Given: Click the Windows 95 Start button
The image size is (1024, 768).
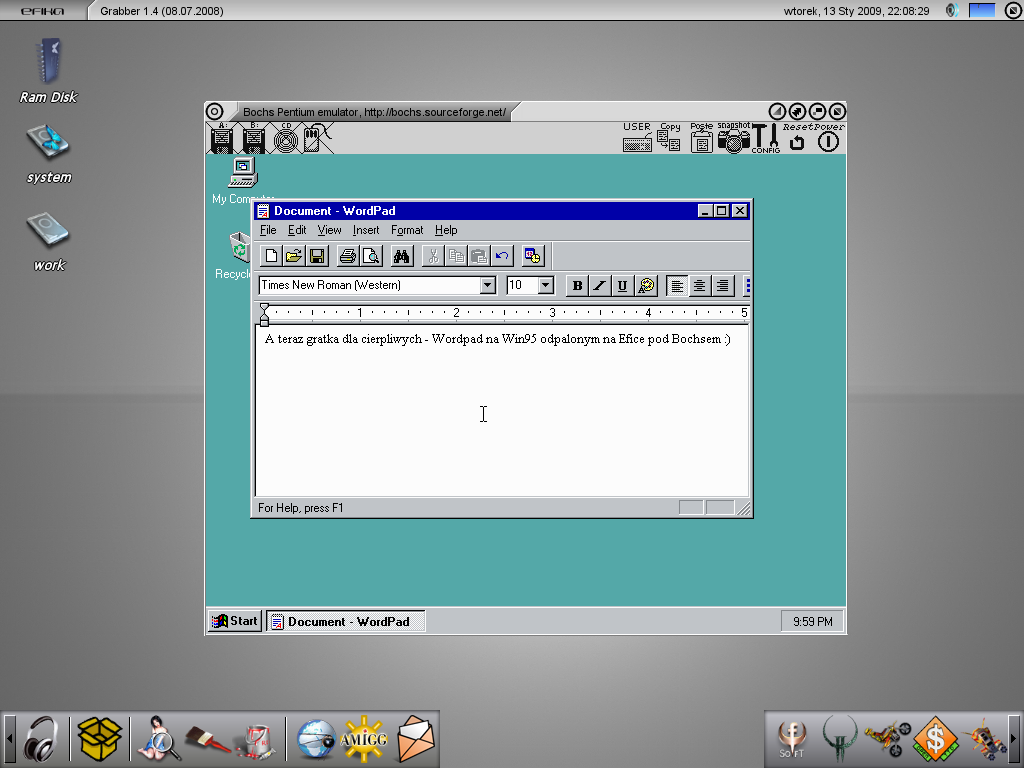Looking at the screenshot, I should [x=235, y=621].
